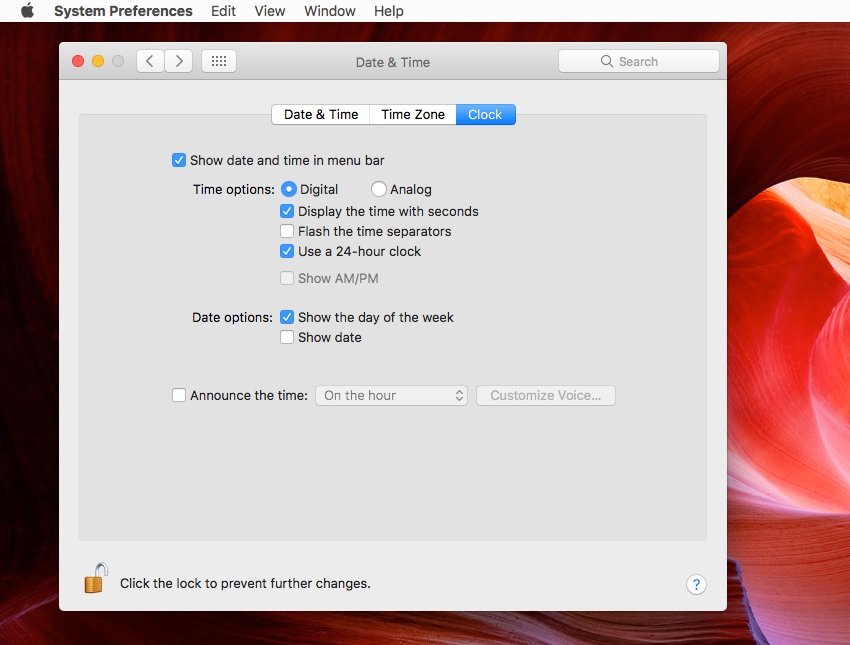Click the open padlock icon
Screen dimensions: 850x645
click(95, 579)
